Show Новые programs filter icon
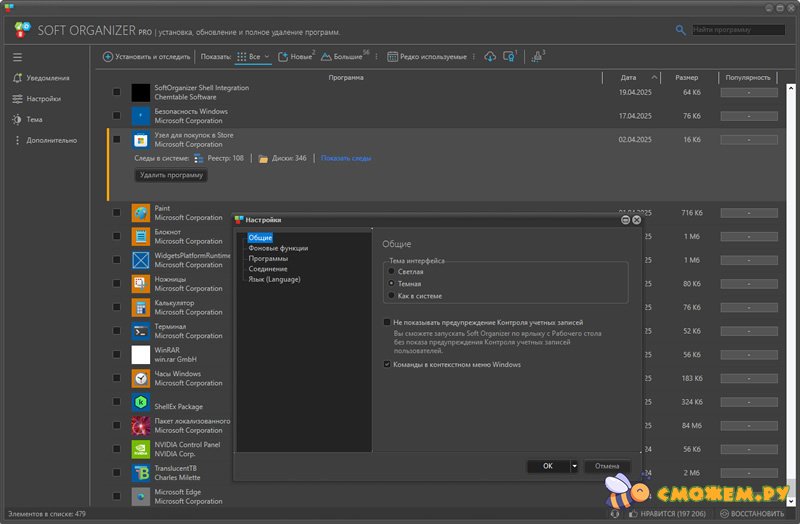800x524 pixels. click(x=283, y=57)
